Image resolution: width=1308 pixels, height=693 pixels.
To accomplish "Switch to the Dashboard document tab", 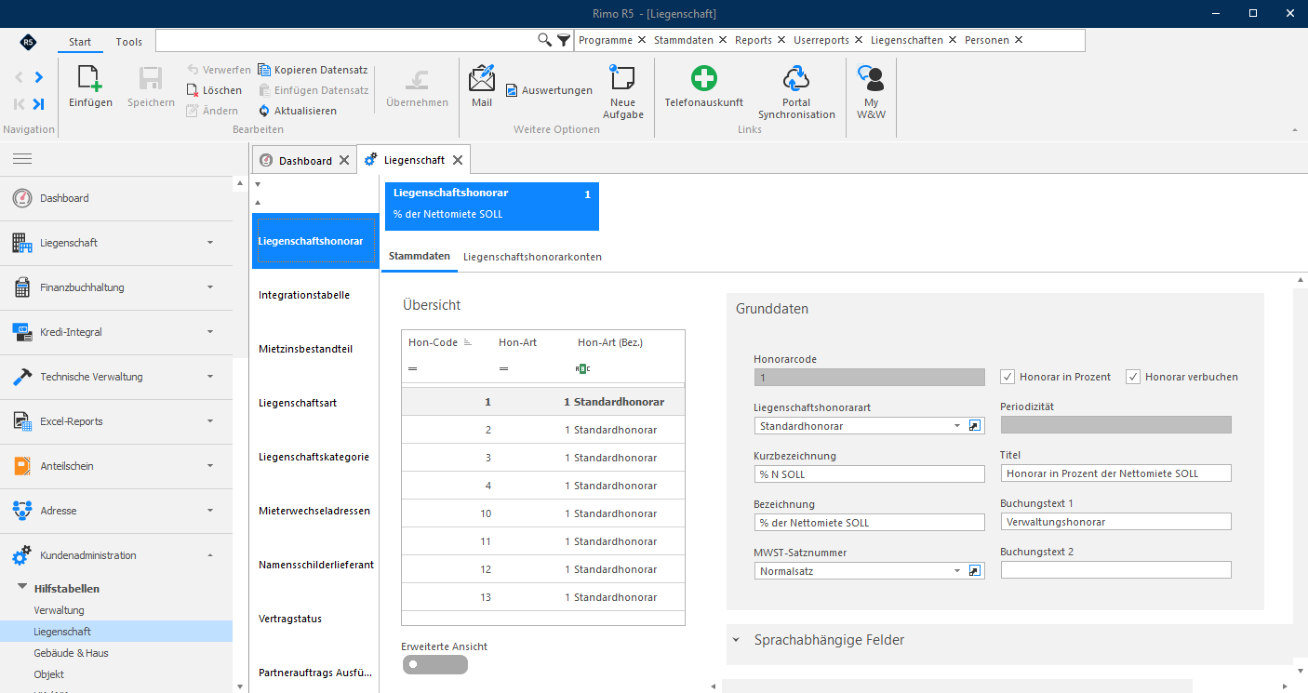I will [x=305, y=160].
